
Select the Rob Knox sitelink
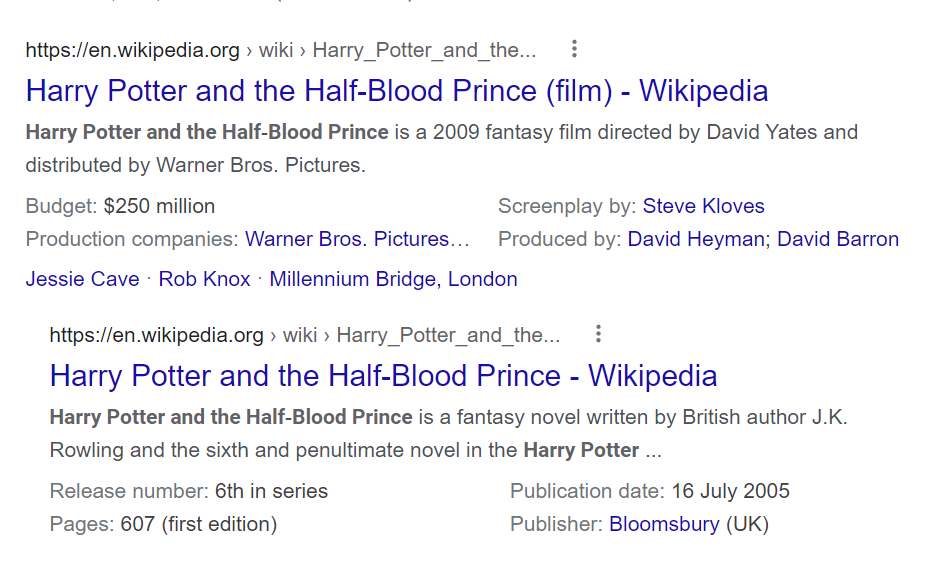(204, 279)
